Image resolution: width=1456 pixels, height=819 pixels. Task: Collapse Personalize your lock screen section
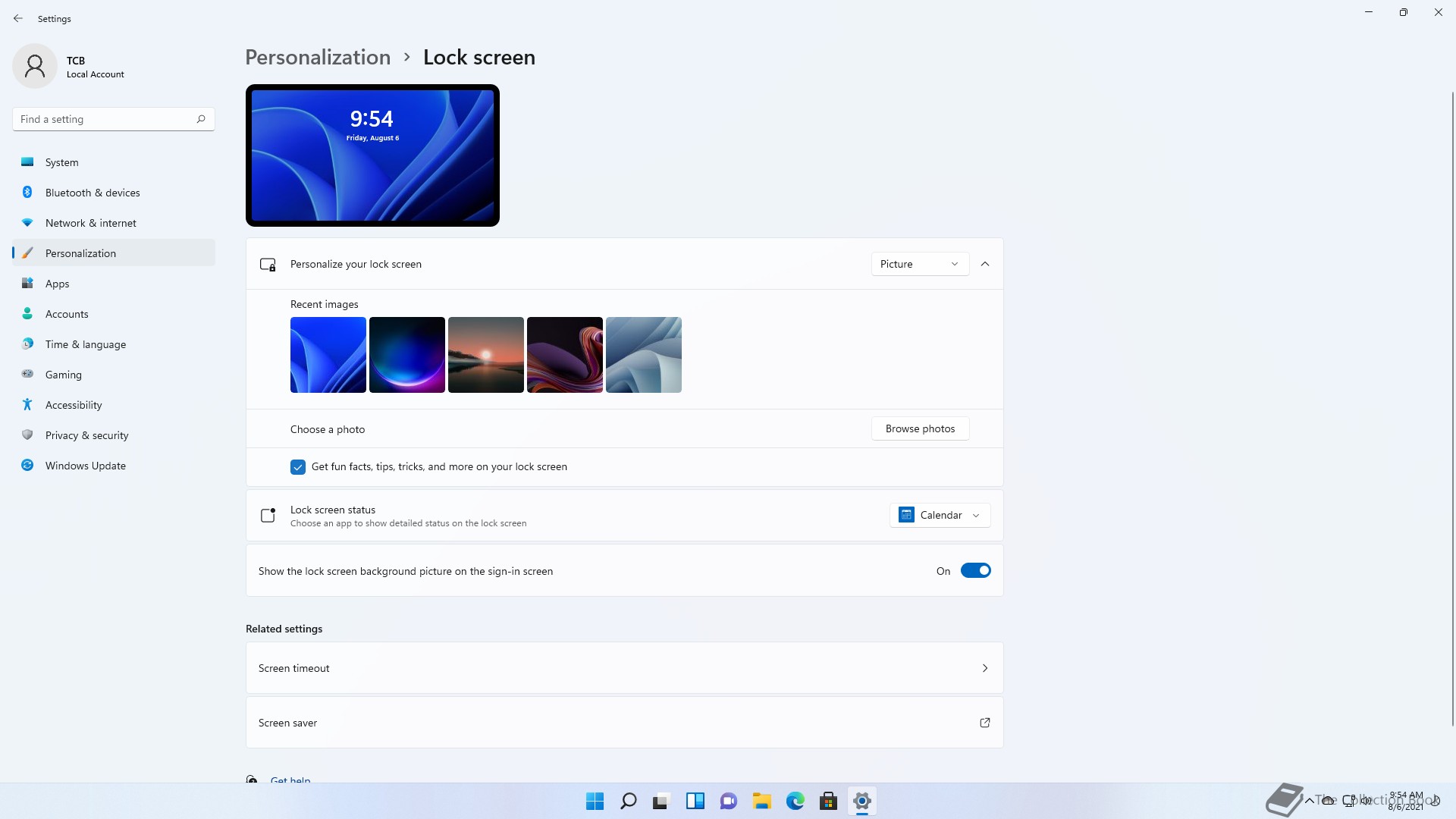[x=984, y=264]
